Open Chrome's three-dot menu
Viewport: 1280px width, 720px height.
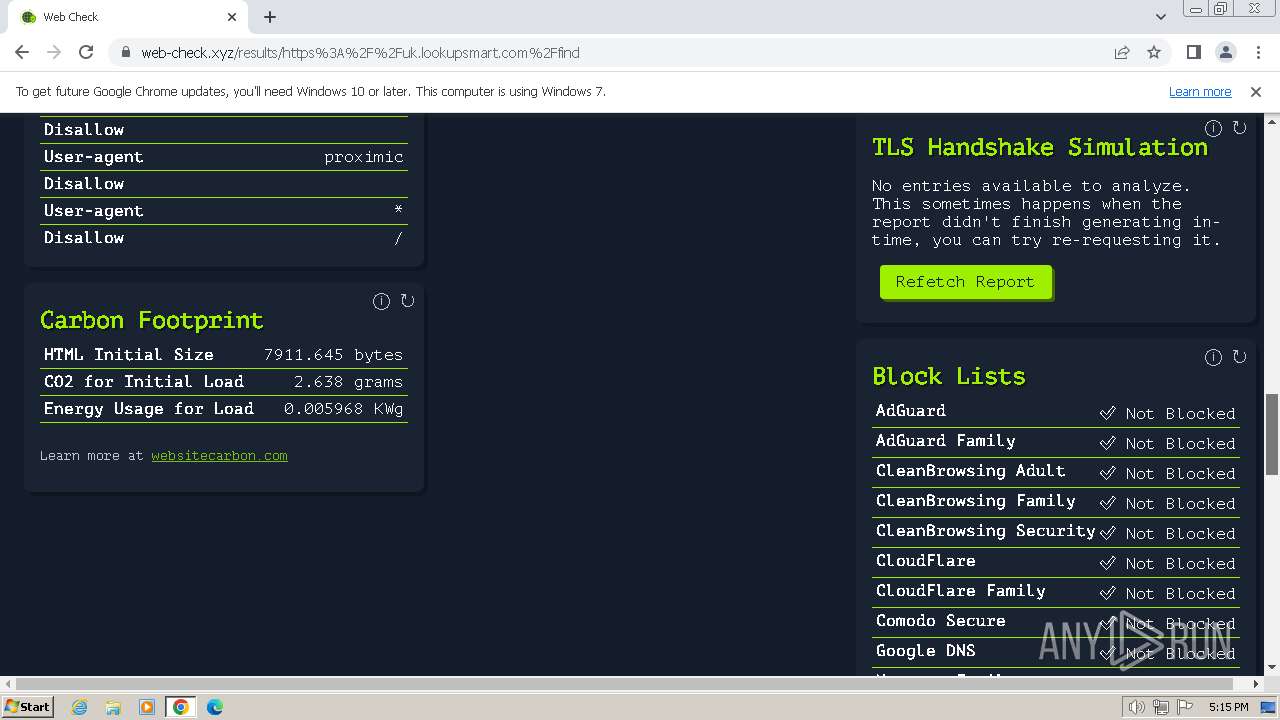pos(1256,52)
